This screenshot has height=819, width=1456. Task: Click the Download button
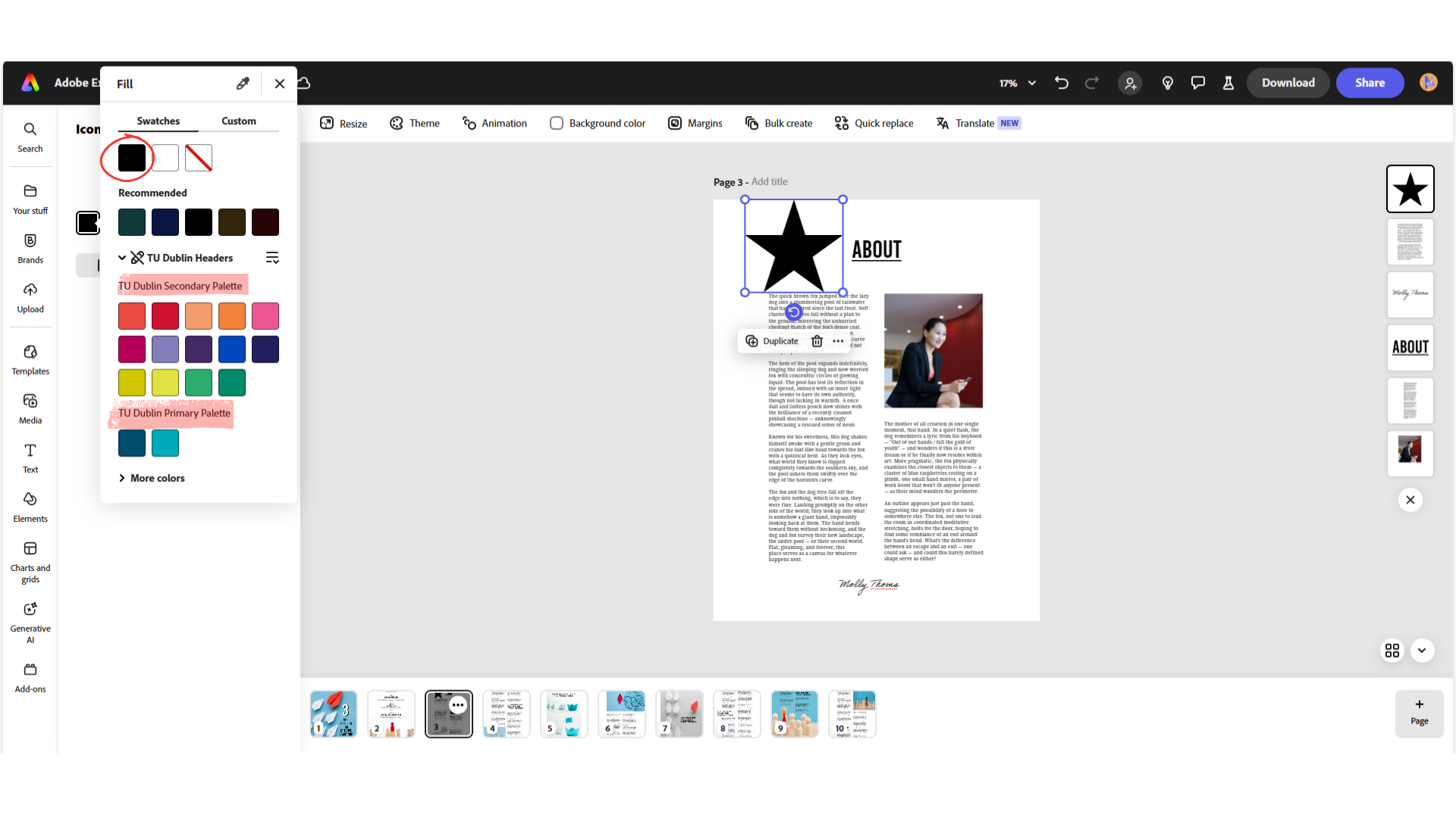1288,83
